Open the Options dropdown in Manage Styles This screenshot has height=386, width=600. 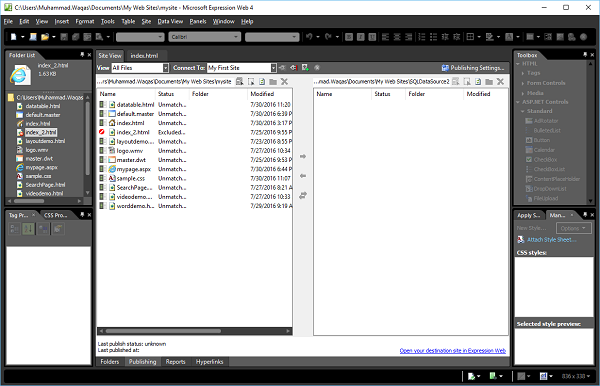(573, 228)
